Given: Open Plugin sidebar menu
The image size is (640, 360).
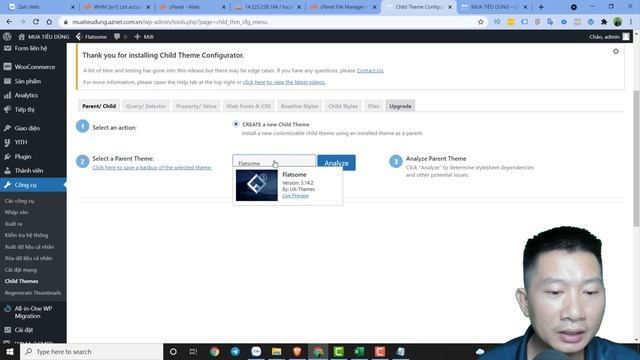Looking at the screenshot, I should point(33,156).
